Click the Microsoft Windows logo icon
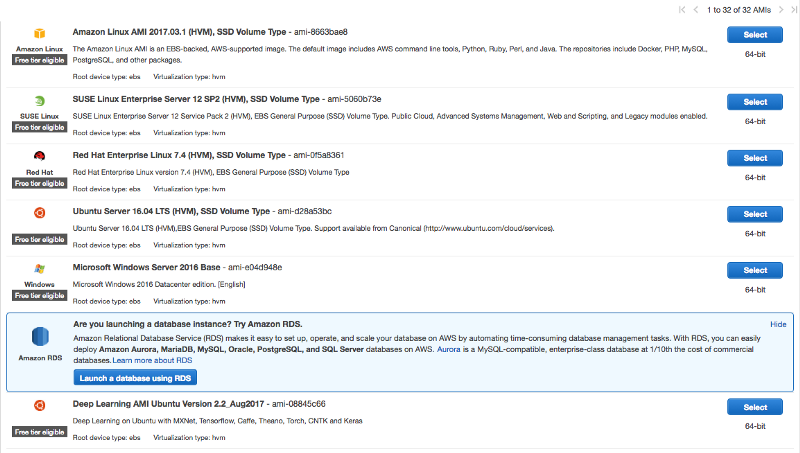Image resolution: width=800 pixels, height=453 pixels. click(x=39, y=269)
